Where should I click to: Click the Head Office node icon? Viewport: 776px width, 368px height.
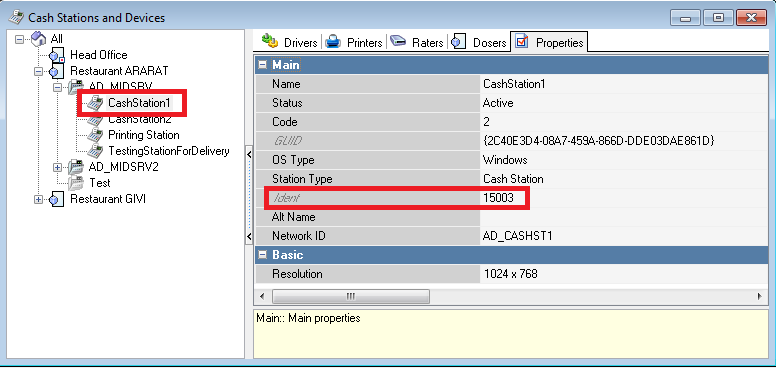[x=57, y=55]
